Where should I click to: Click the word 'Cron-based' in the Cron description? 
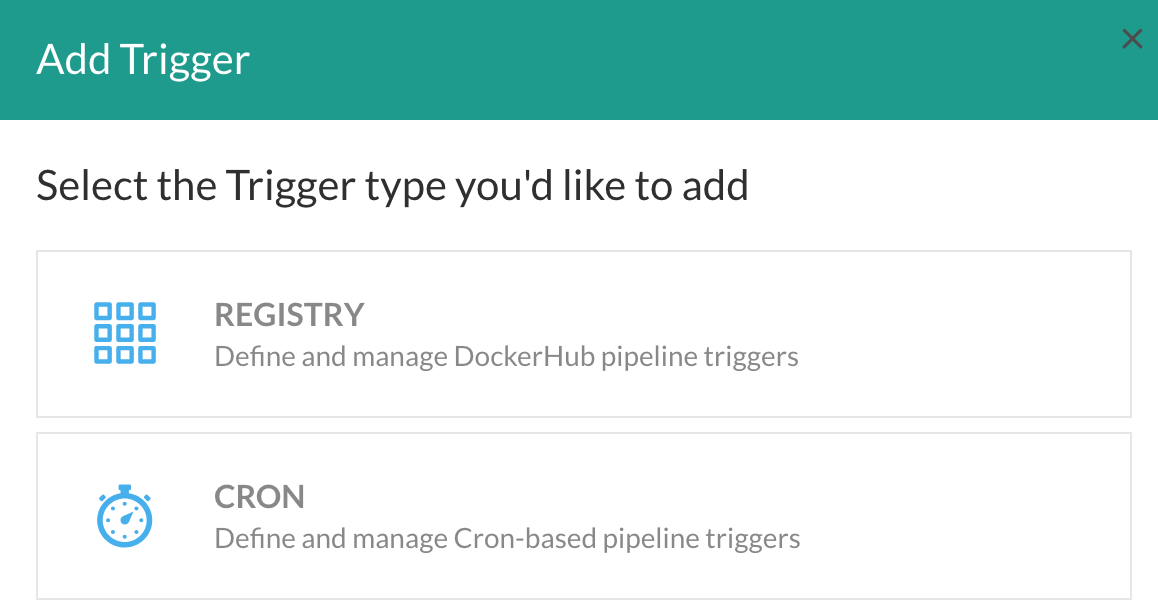click(x=525, y=539)
